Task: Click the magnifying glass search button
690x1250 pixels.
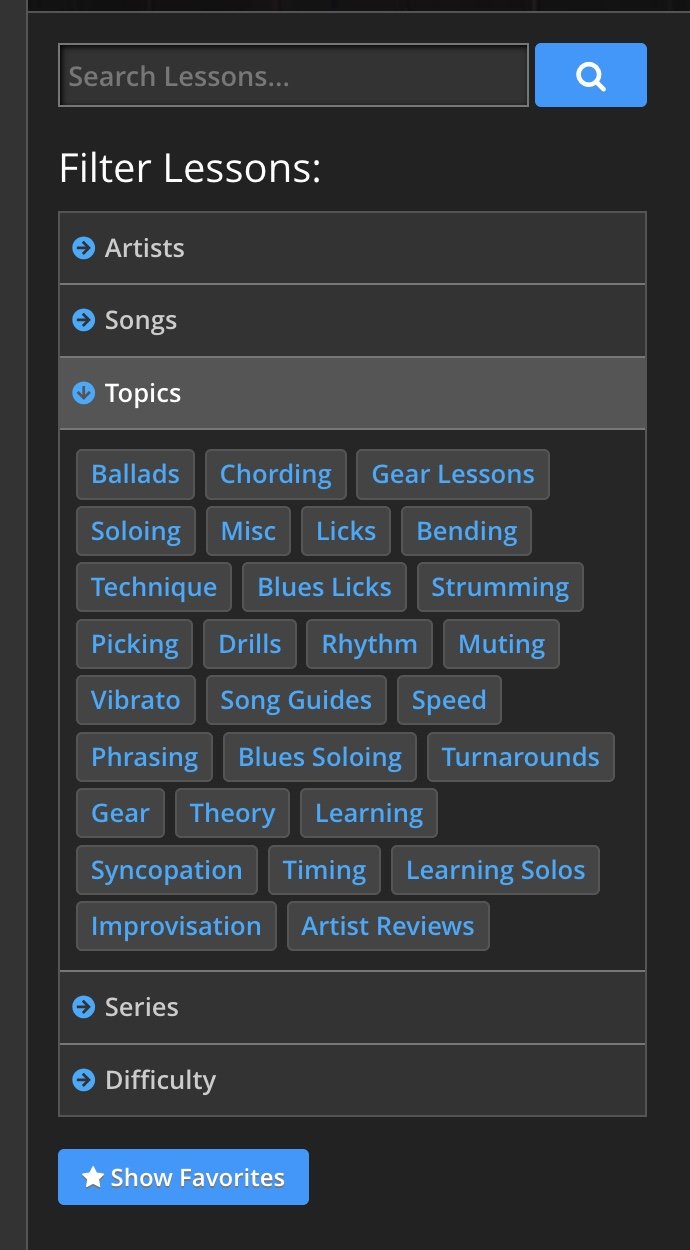Action: click(591, 75)
